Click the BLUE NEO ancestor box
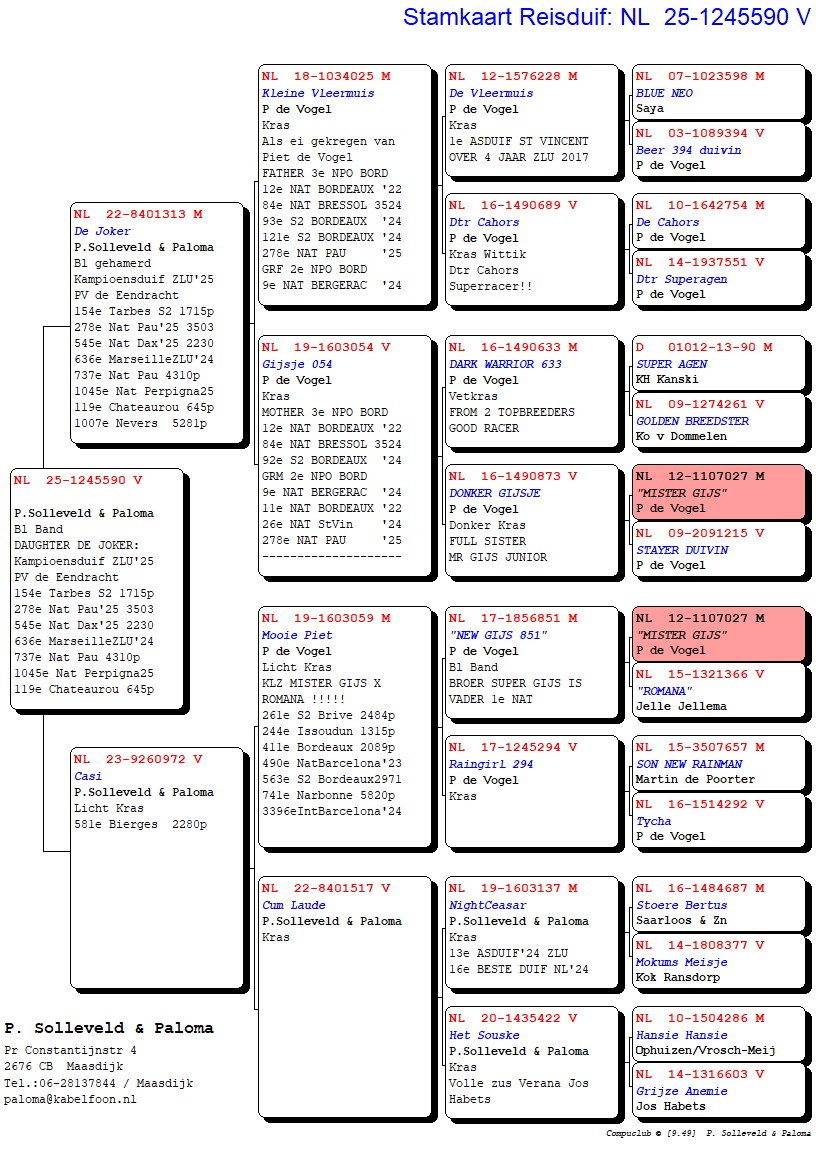The width and height of the screenshot is (816, 1172). [718, 92]
